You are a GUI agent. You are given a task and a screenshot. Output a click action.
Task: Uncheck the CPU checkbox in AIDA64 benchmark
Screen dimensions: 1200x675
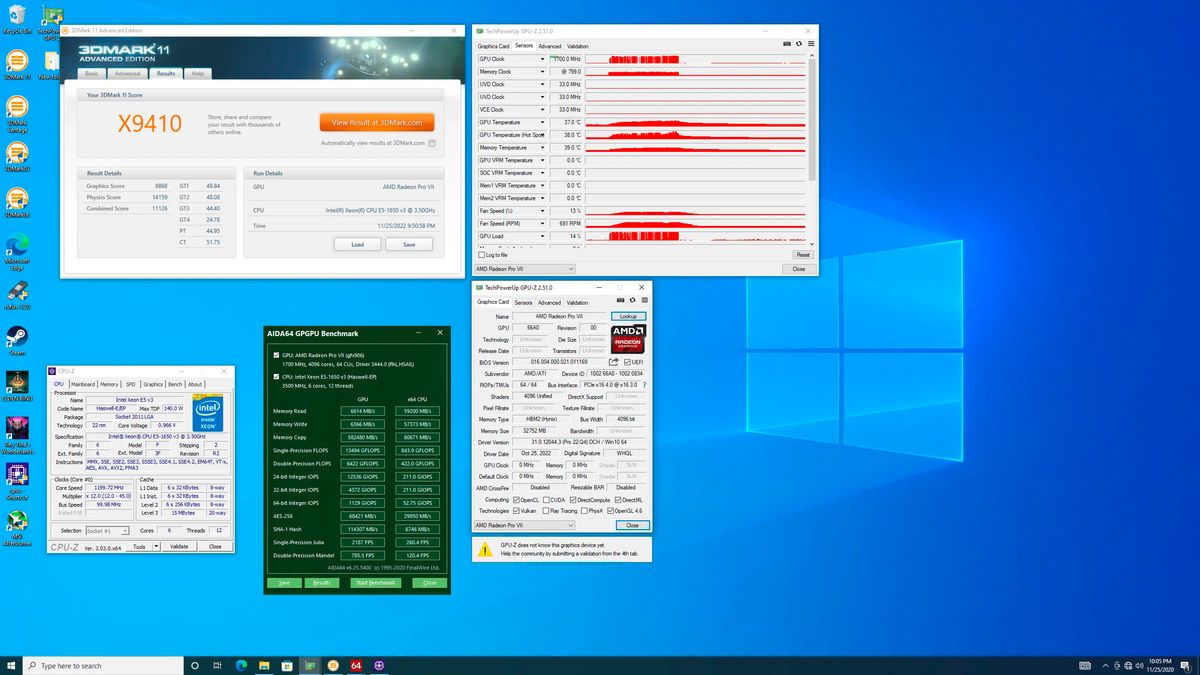[276, 378]
